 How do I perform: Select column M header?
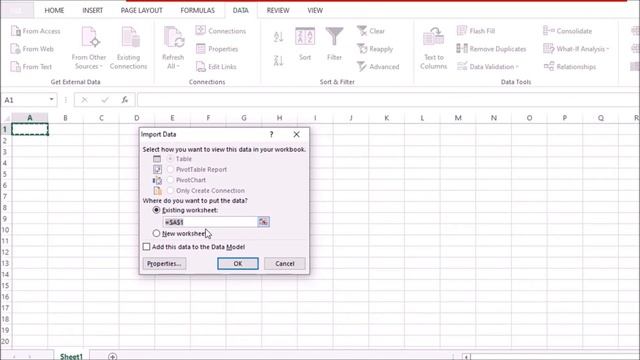(x=458, y=118)
